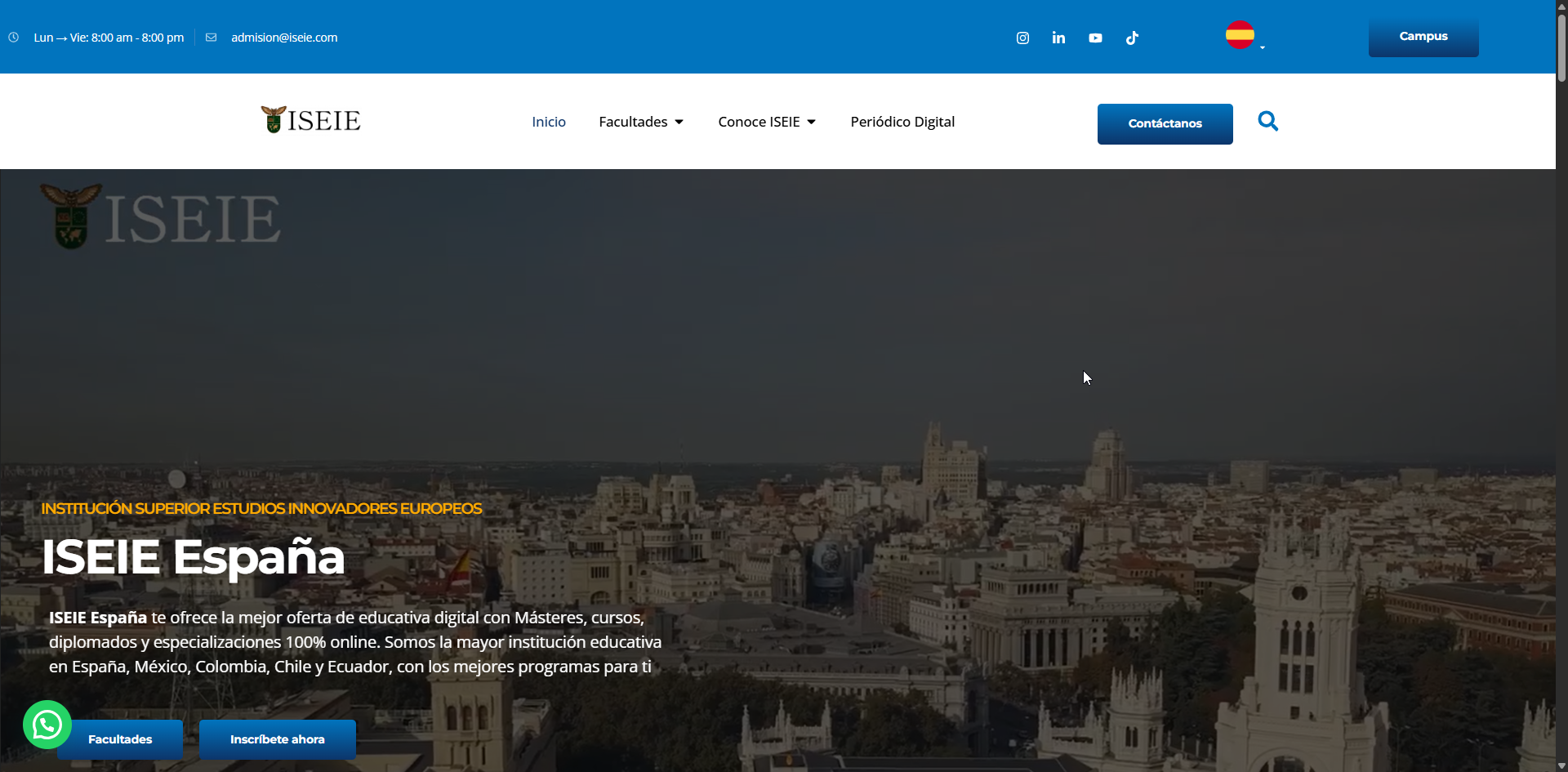Expand the Facultades navigation dropdown

click(x=641, y=121)
